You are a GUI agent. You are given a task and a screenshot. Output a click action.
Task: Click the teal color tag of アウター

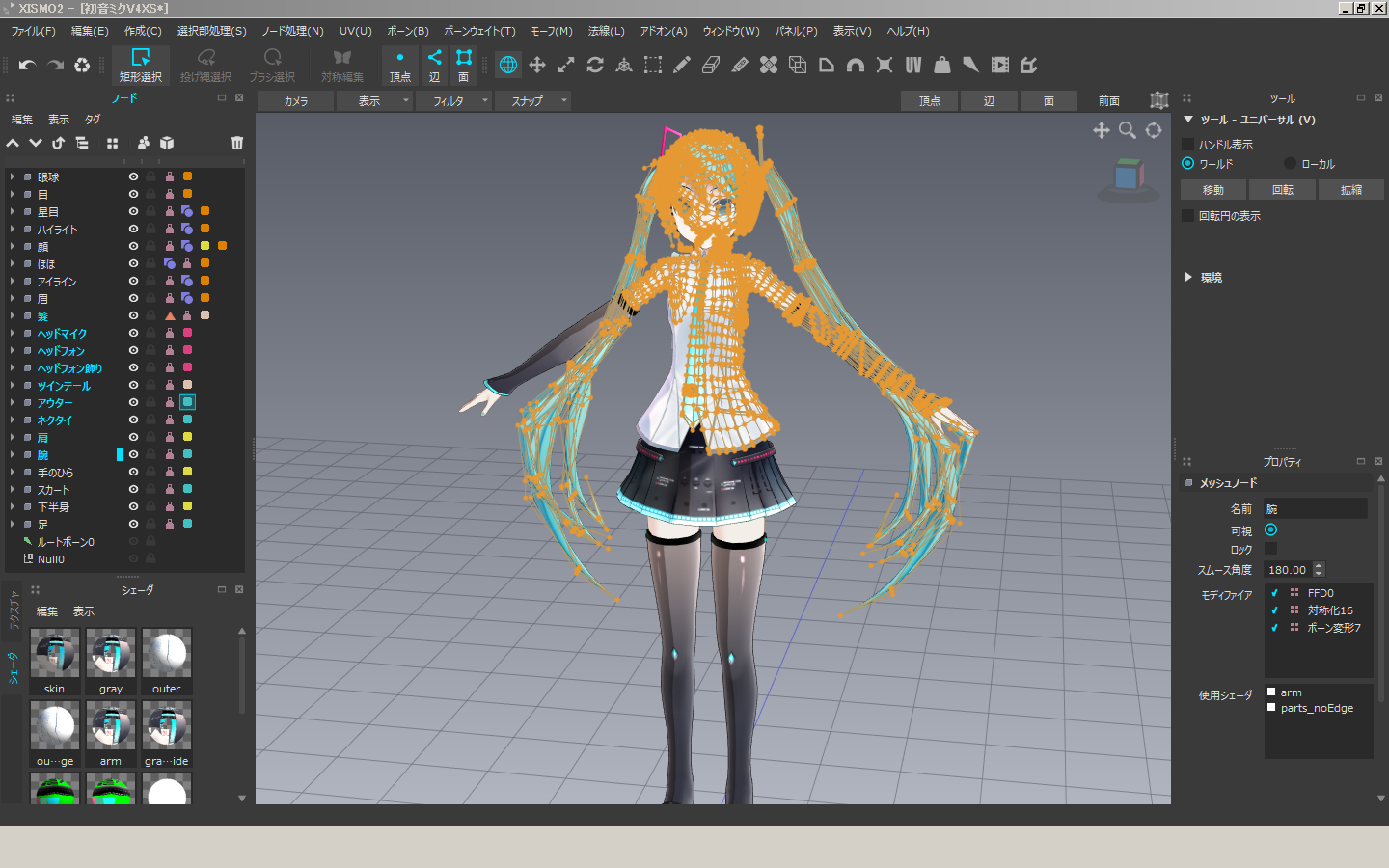188,402
